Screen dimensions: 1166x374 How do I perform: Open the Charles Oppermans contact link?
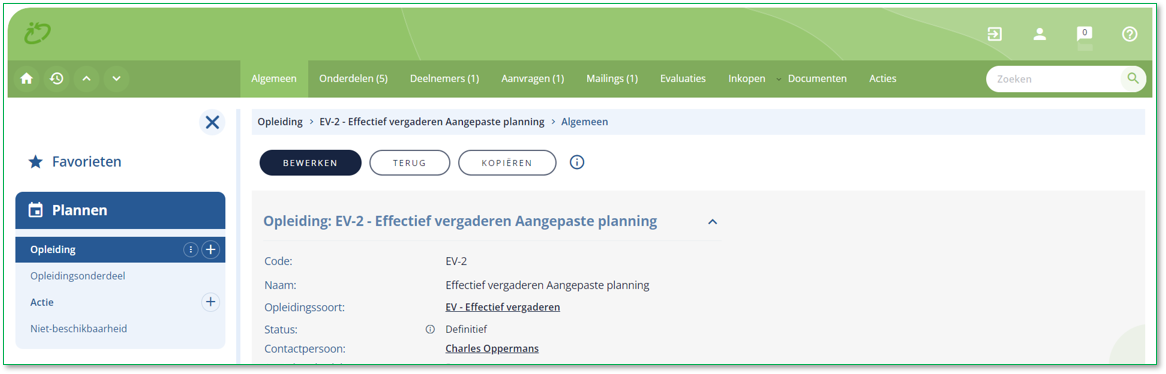coord(492,348)
